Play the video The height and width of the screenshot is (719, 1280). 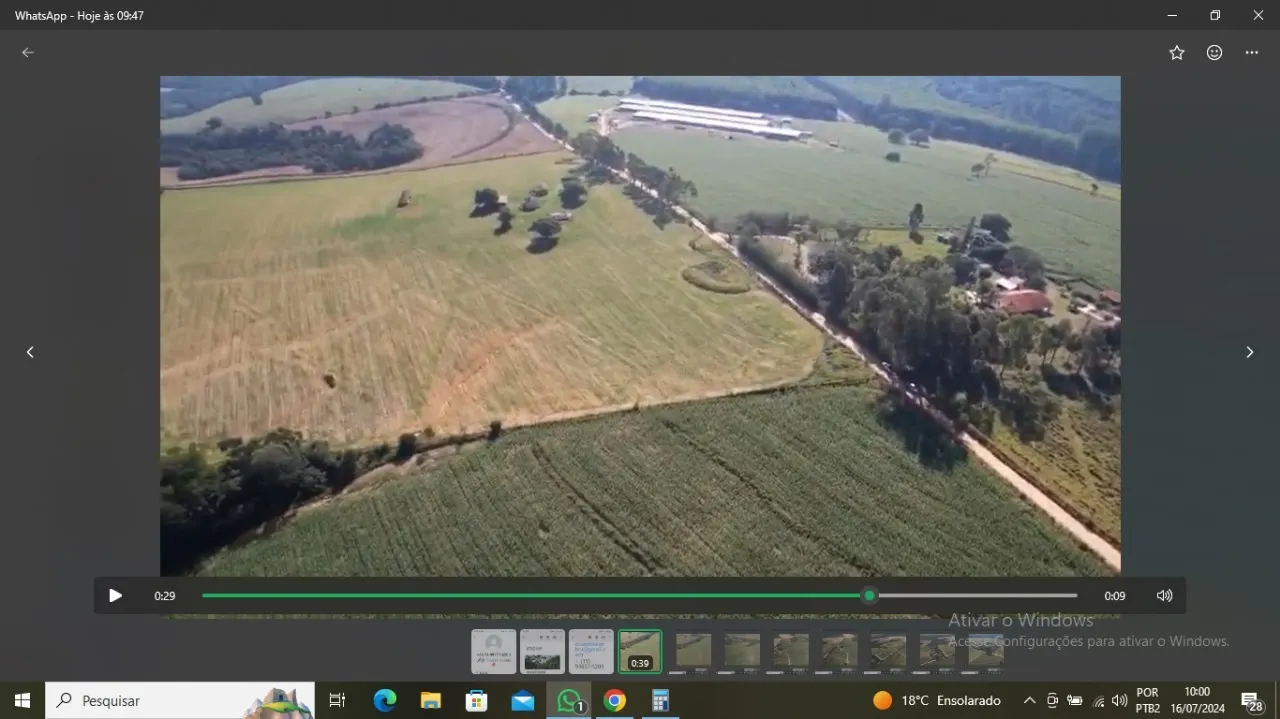coord(115,596)
